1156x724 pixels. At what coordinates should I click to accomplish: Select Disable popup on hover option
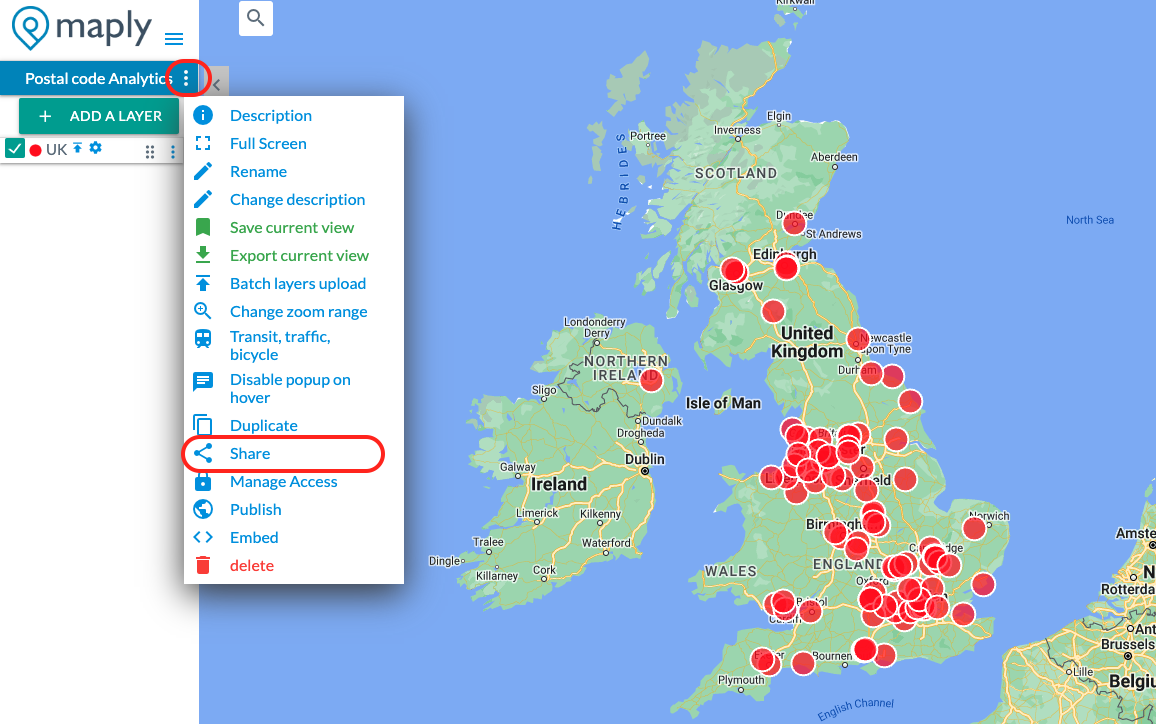(x=290, y=389)
